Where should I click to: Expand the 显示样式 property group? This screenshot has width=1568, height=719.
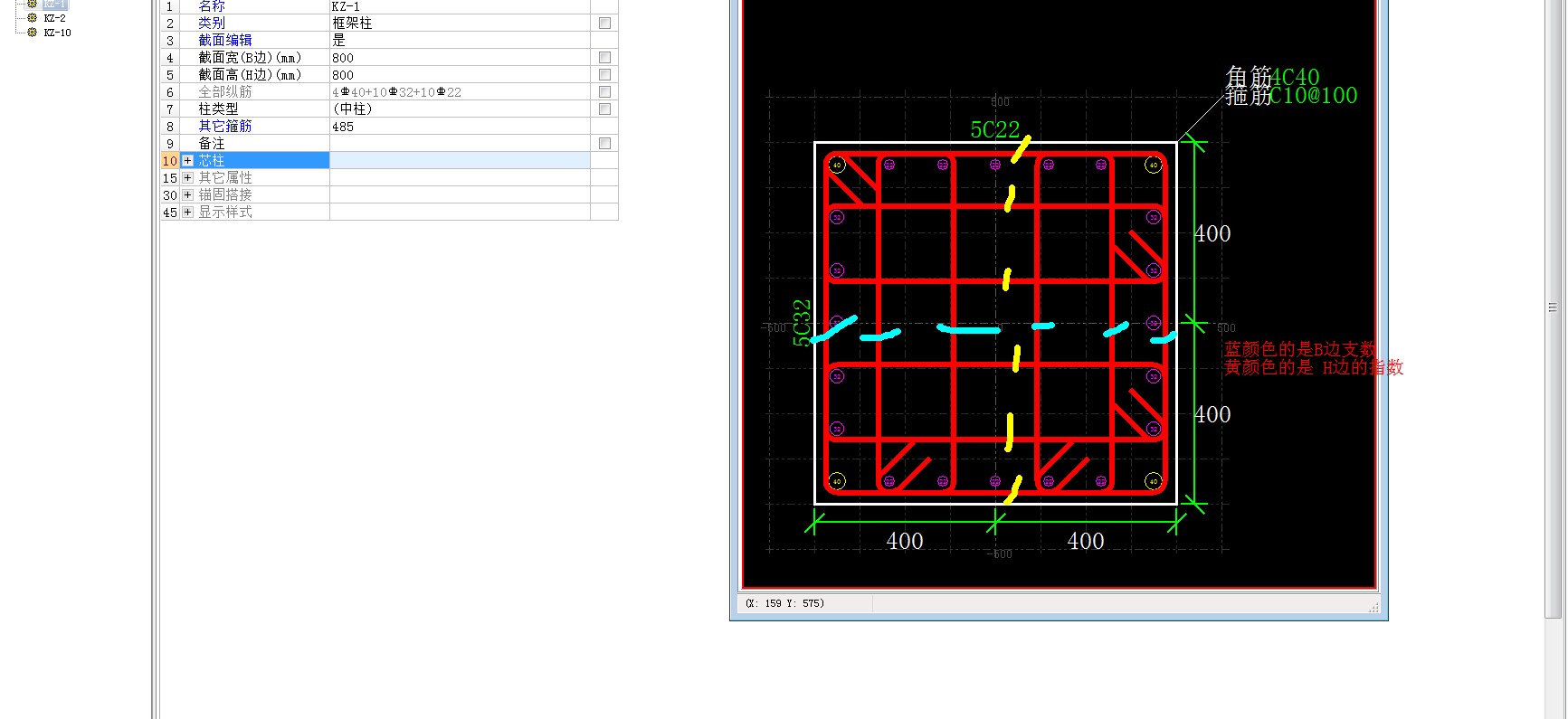click(187, 212)
